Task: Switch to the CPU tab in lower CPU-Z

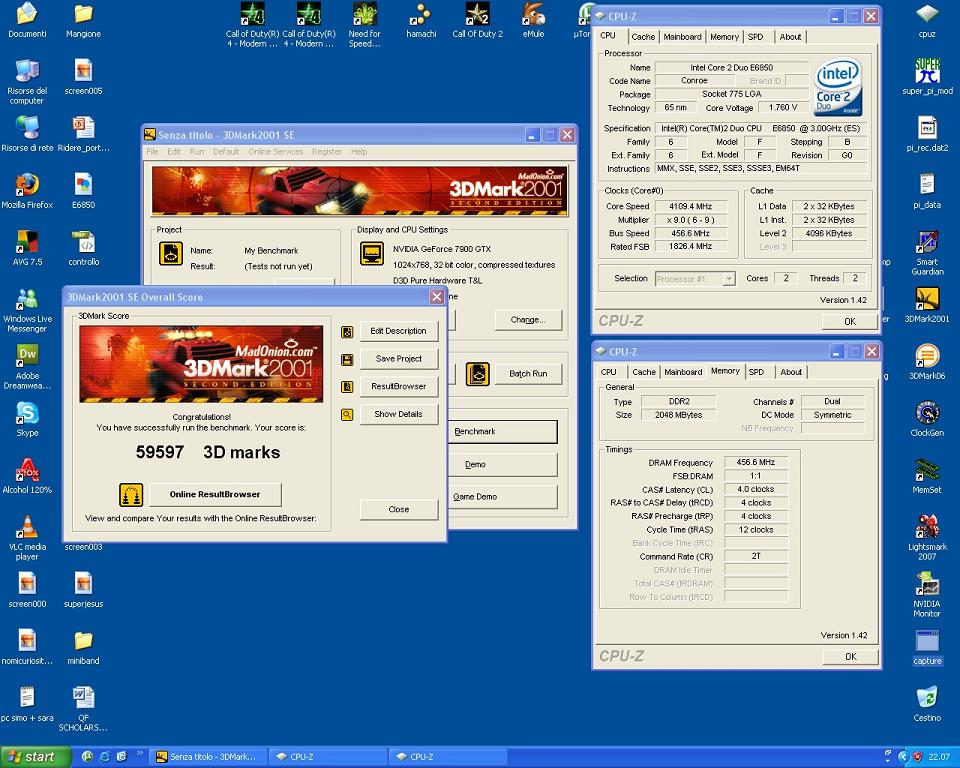Action: coord(609,372)
